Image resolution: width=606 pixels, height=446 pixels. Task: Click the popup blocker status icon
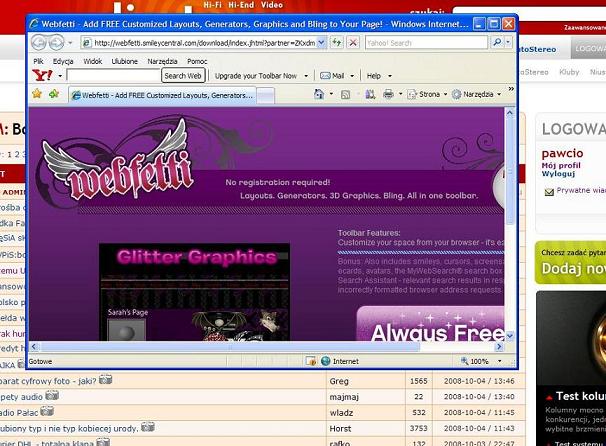(311, 361)
